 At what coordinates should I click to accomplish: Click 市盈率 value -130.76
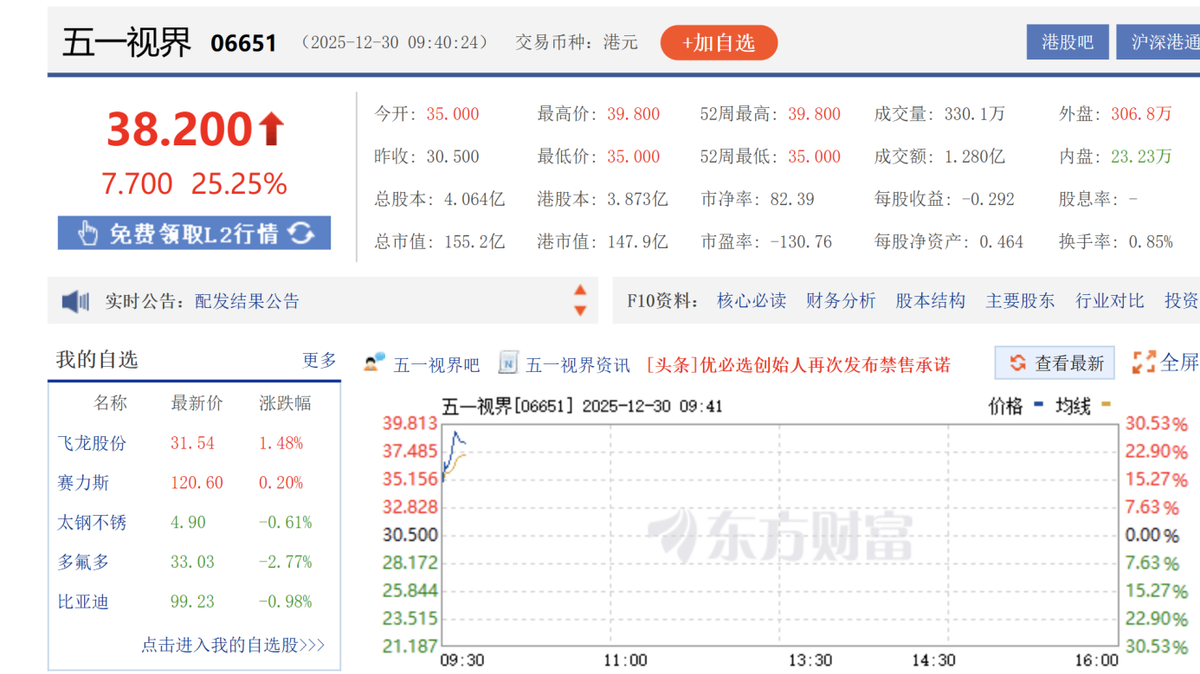point(801,242)
